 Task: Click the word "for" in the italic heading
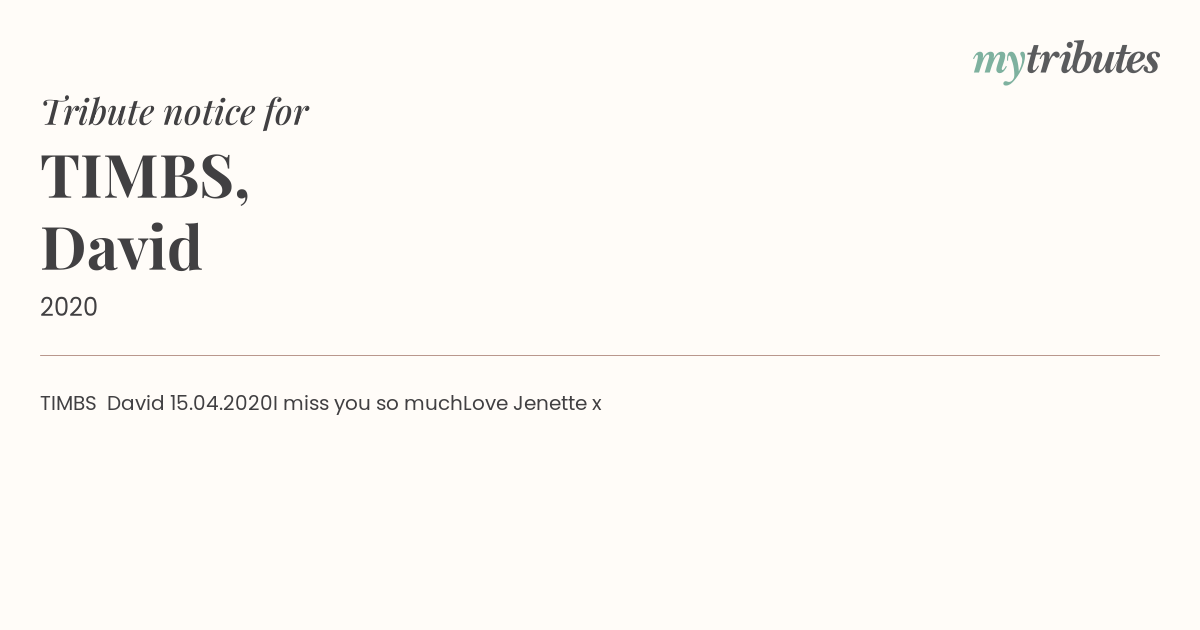[x=286, y=112]
